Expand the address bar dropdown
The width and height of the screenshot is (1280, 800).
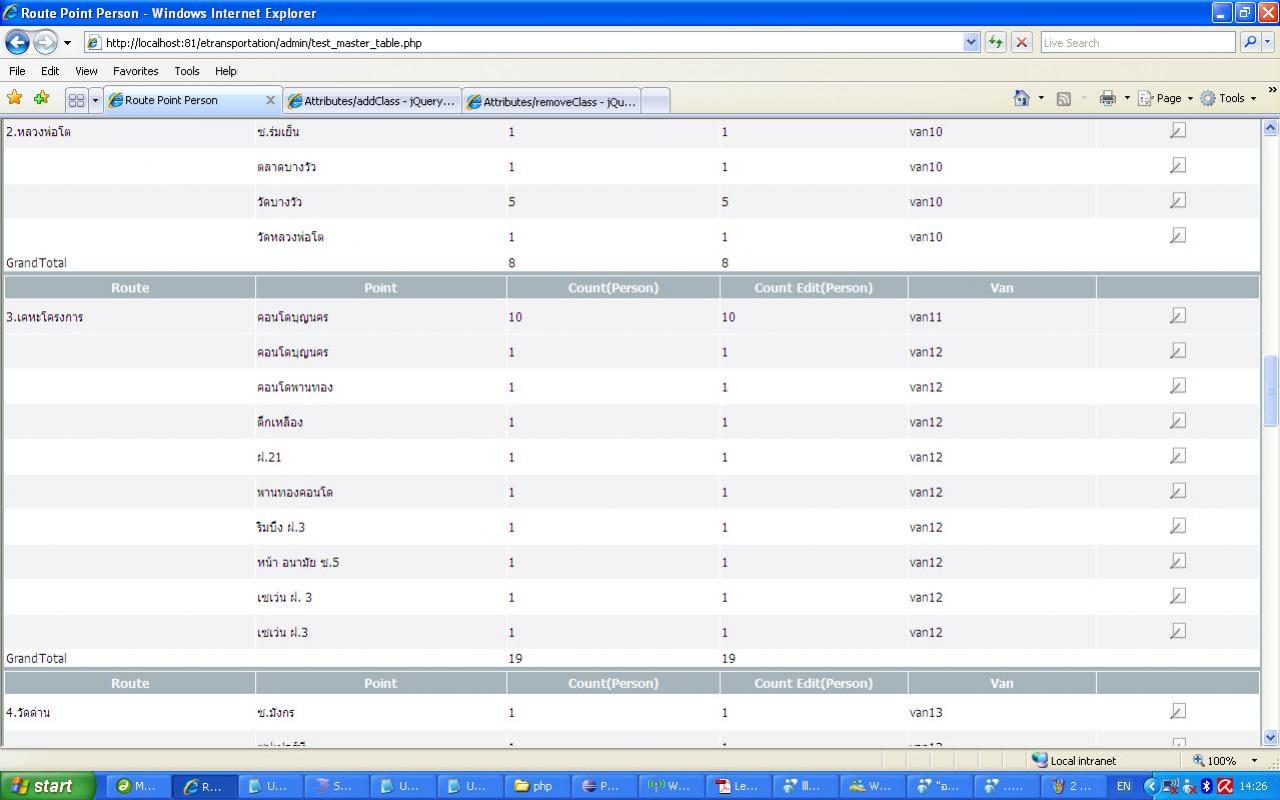[x=971, y=42]
